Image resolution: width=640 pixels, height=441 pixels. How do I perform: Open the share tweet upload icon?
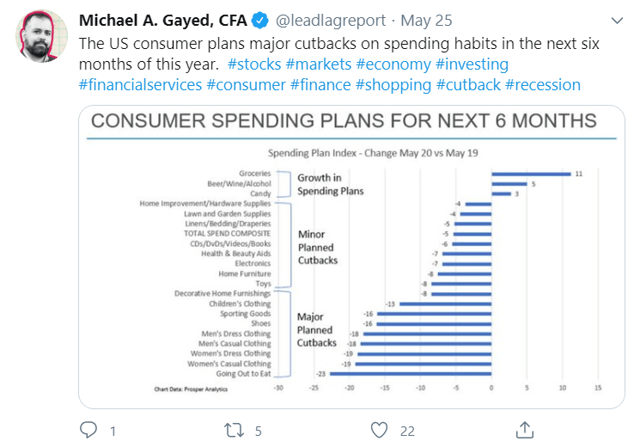pyautogui.click(x=524, y=430)
